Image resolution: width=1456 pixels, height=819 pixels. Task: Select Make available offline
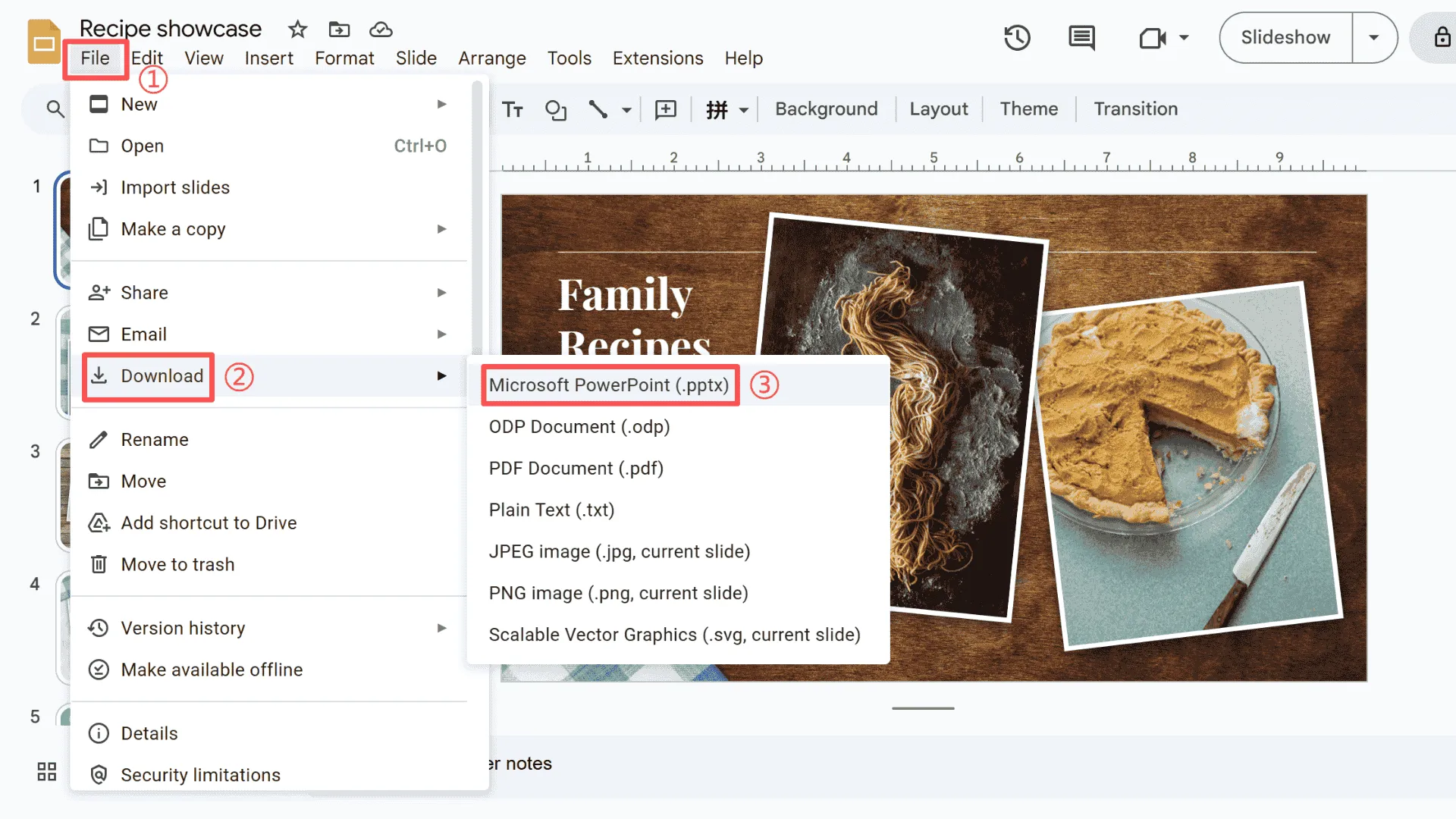click(x=269, y=670)
